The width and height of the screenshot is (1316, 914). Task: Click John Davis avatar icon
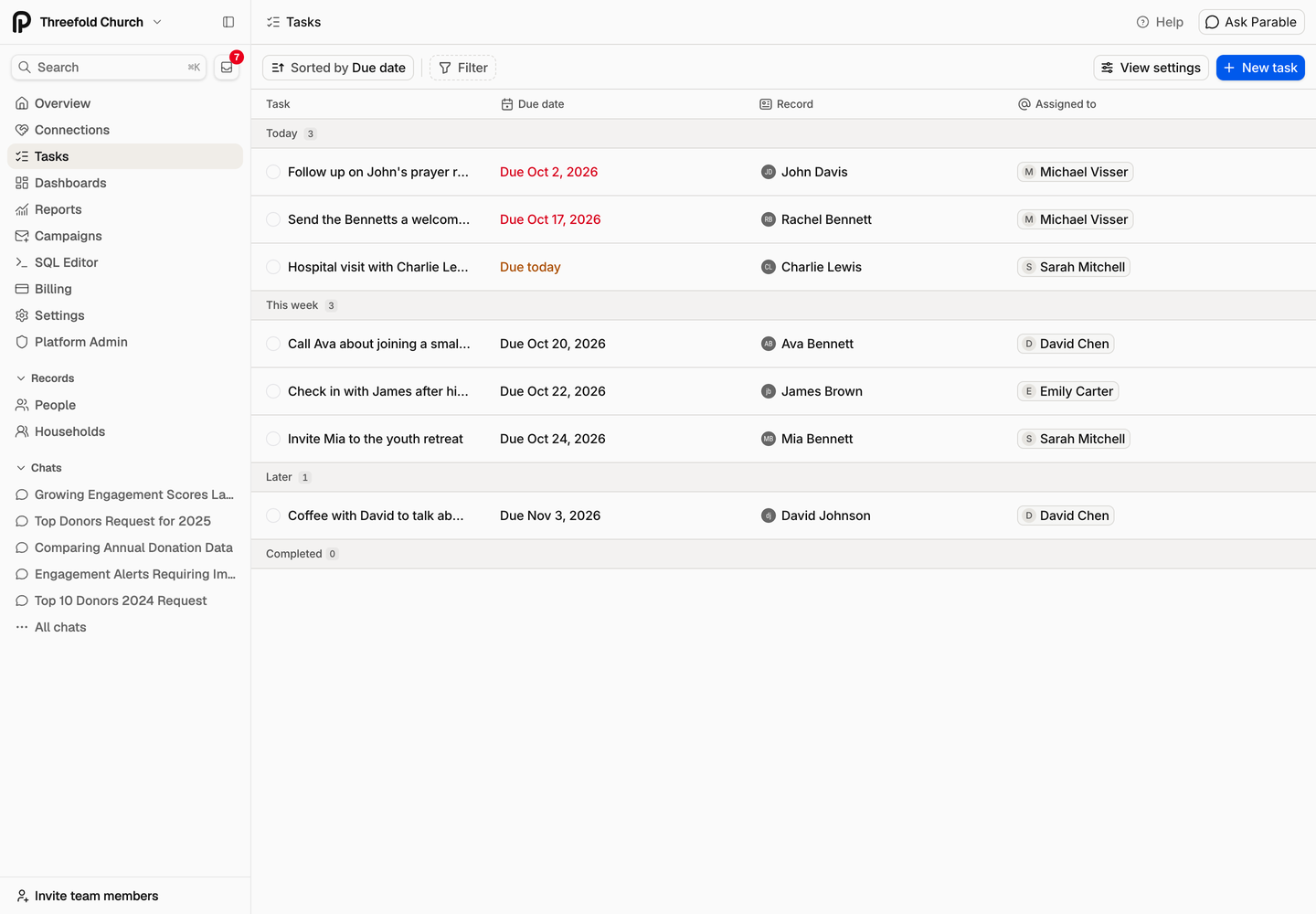click(769, 172)
